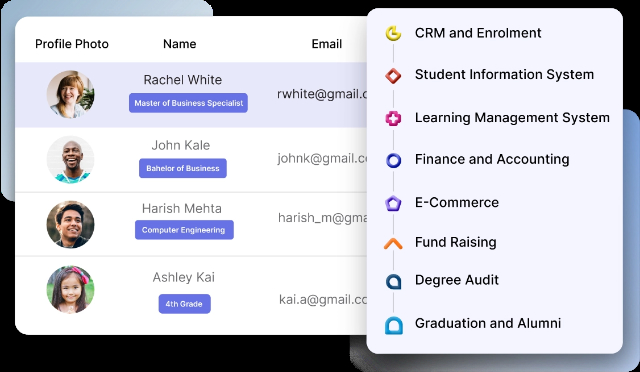640x372 pixels.
Task: Click Harish Mehta's profile photo
Action: [x=70, y=224]
